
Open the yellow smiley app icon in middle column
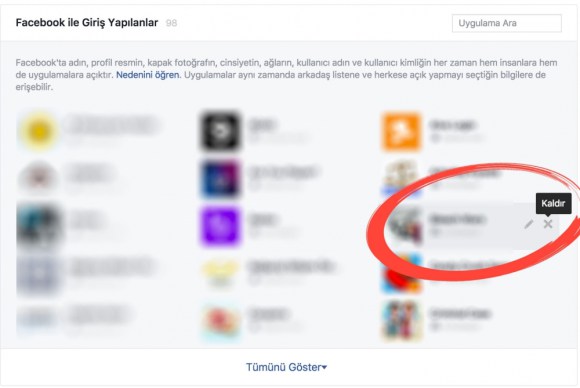pyautogui.click(x=221, y=274)
